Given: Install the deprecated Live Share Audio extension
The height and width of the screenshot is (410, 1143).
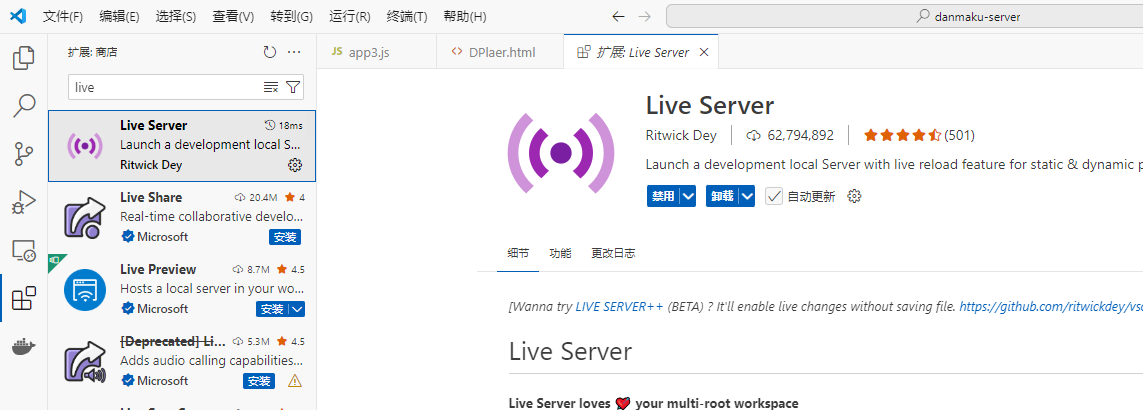Looking at the screenshot, I should click(259, 381).
